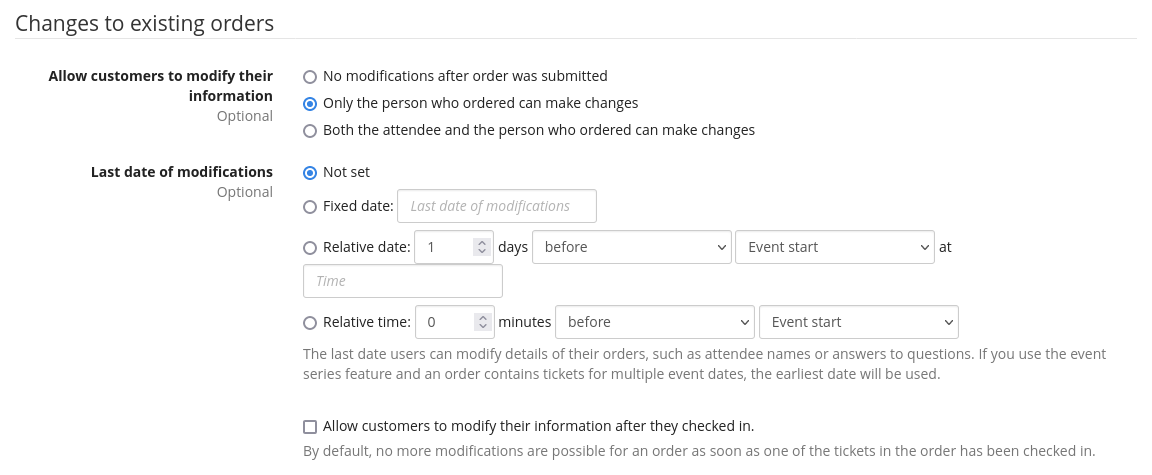Expand 'Event start' dropdown in Relative time row

pyautogui.click(x=858, y=322)
